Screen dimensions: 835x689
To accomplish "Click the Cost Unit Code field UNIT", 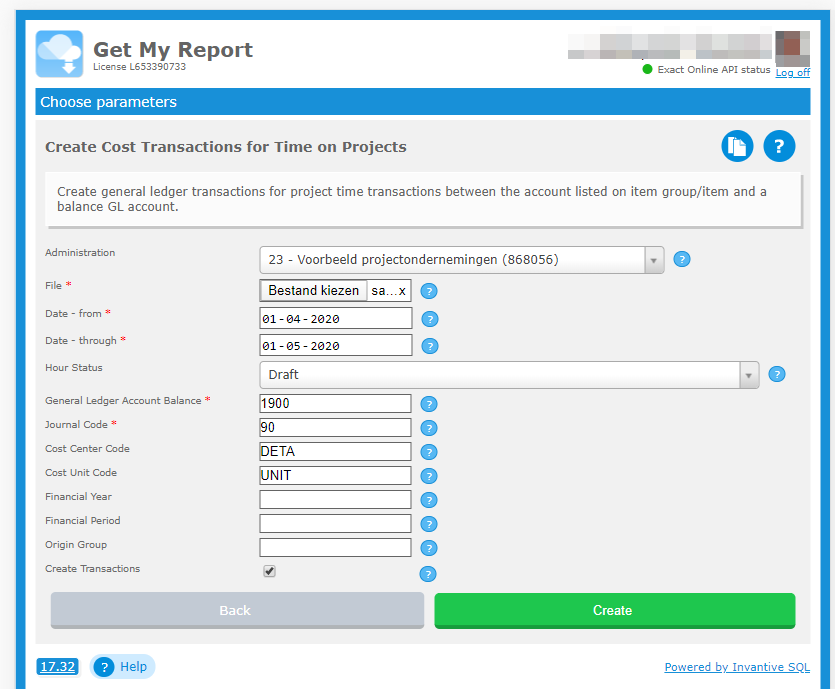I will tap(335, 475).
